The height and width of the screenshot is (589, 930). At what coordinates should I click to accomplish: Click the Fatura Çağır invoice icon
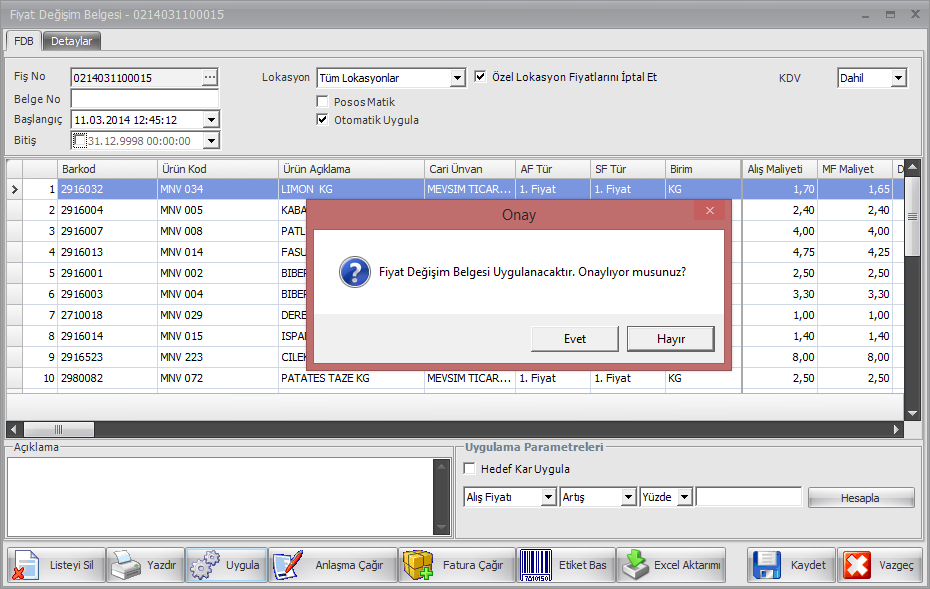point(417,566)
